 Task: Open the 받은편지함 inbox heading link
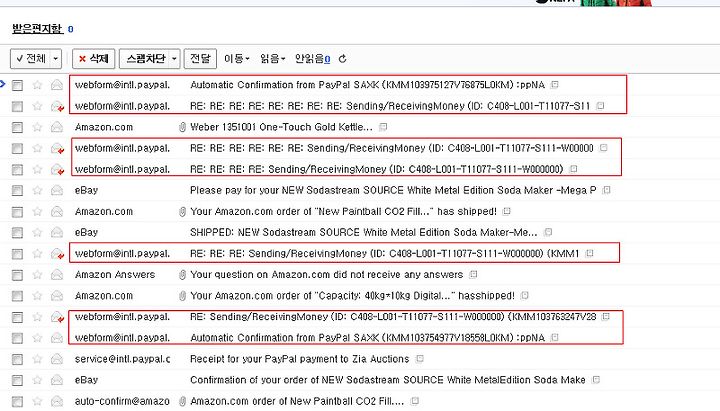pos(37,28)
